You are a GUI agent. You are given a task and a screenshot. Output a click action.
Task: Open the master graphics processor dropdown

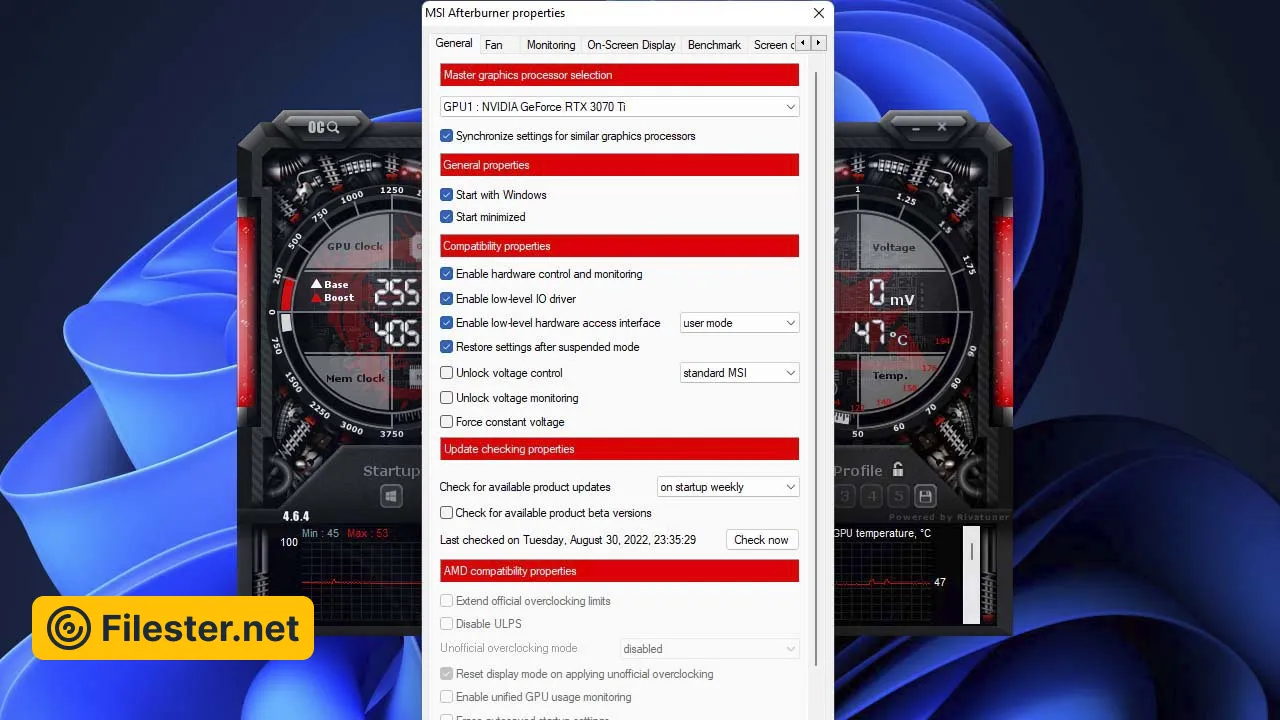pos(619,107)
